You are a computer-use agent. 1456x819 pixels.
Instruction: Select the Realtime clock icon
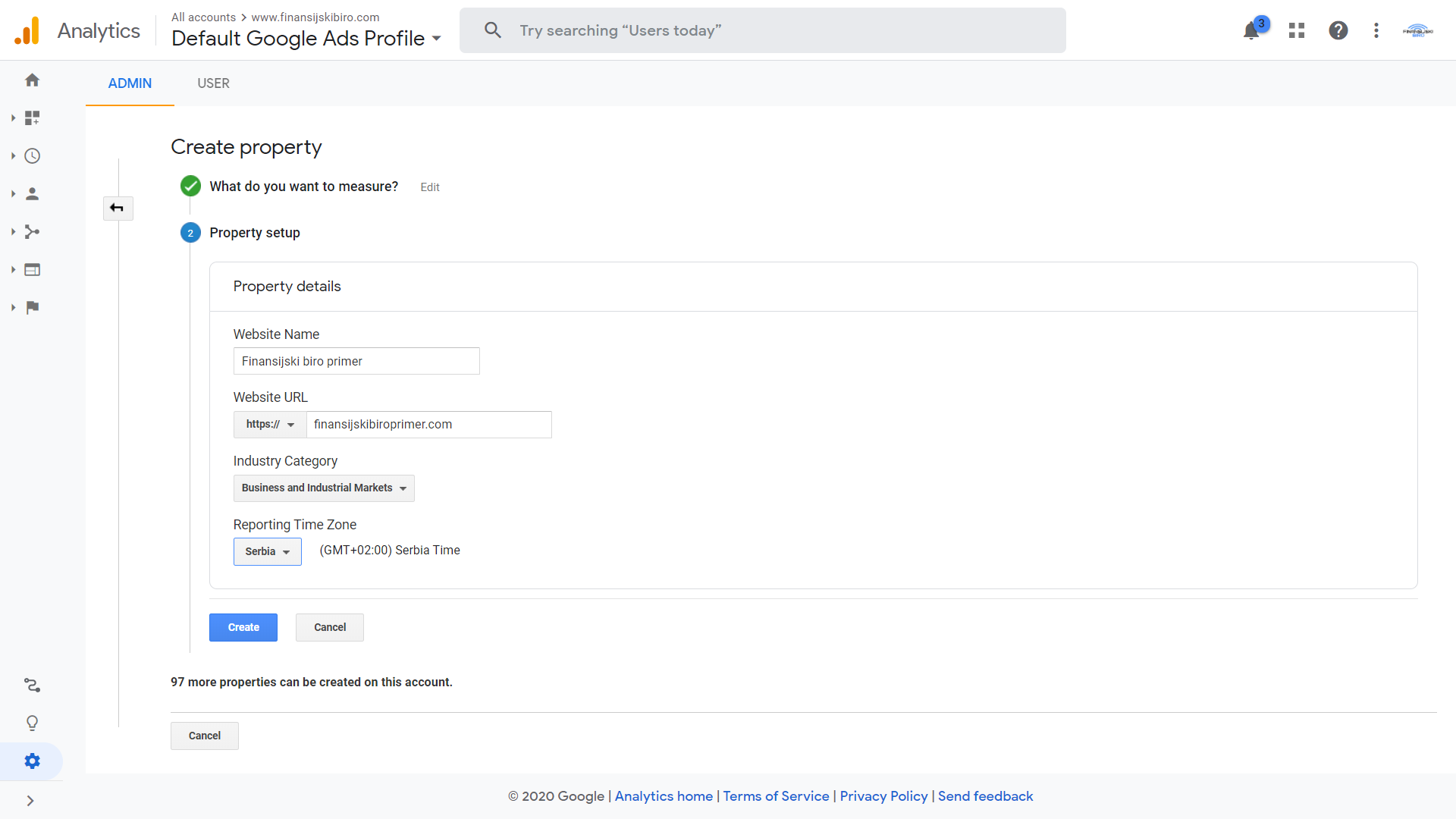coord(32,155)
